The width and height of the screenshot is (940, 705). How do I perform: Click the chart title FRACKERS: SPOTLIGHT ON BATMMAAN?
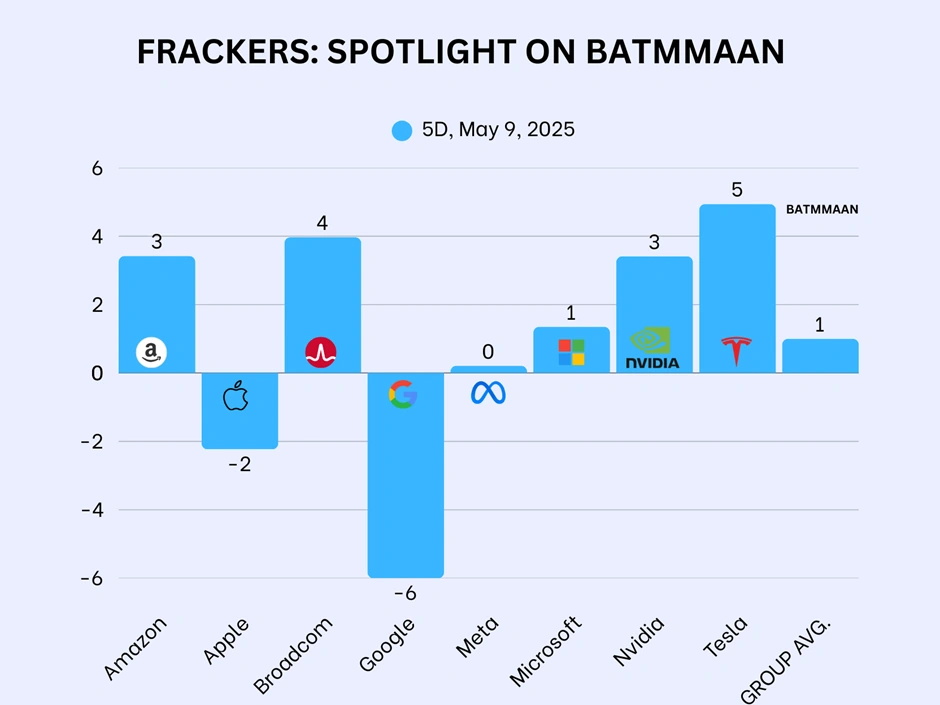click(460, 52)
